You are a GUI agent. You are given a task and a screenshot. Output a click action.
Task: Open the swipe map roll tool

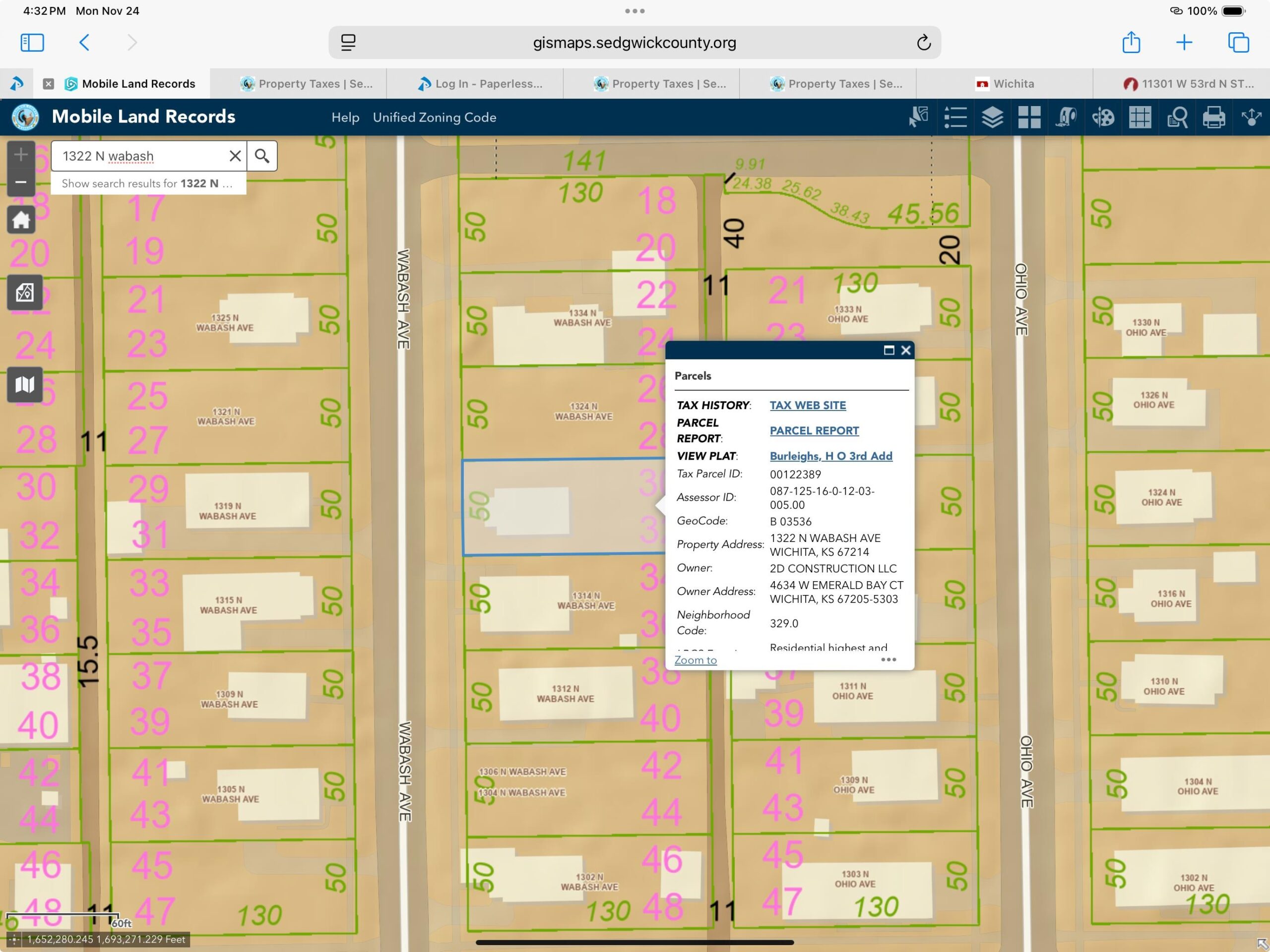(1066, 117)
